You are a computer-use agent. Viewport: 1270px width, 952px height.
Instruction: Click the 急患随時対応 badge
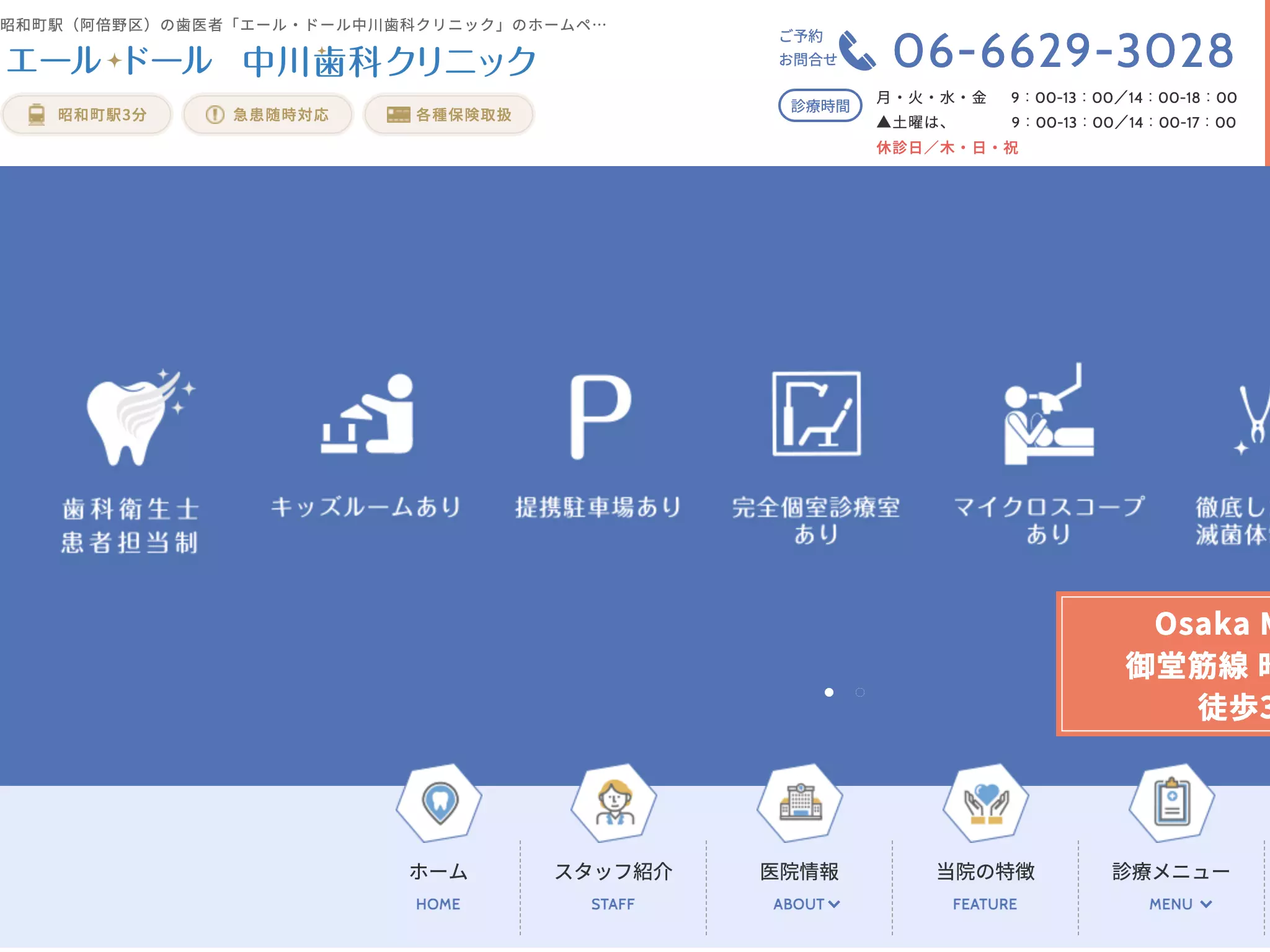click(x=268, y=115)
